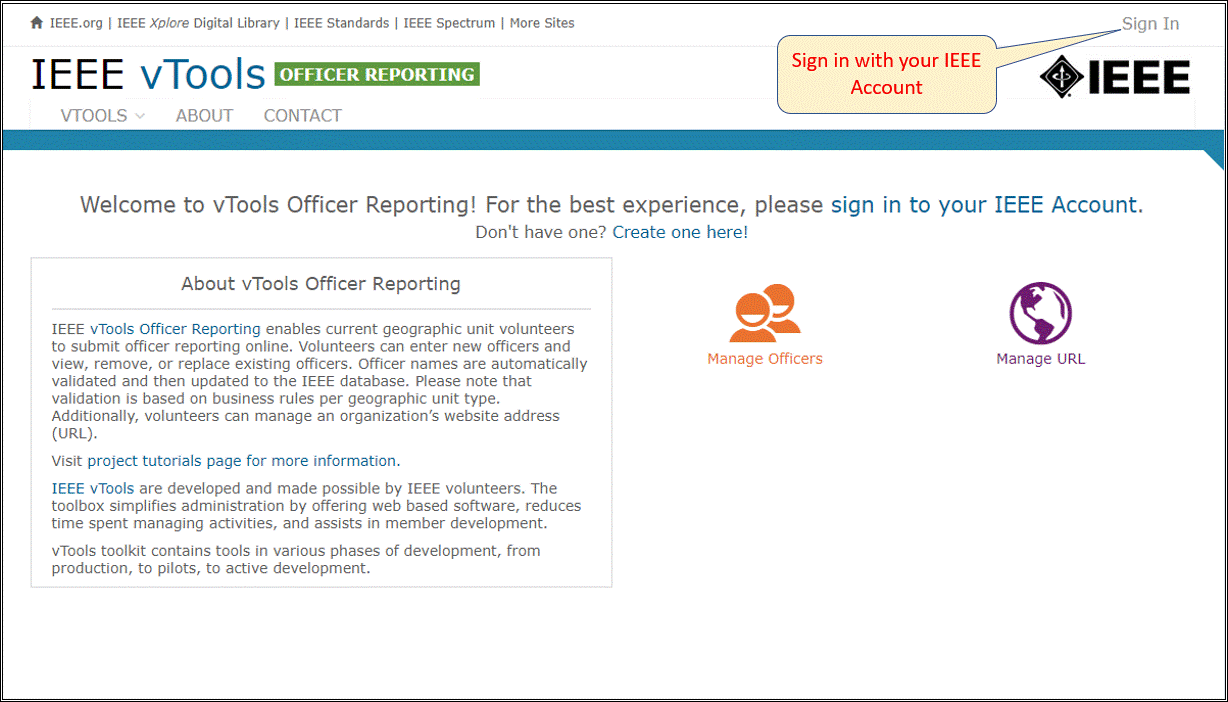Click Sign In at the top right
This screenshot has height=702, width=1228.
click(1150, 24)
